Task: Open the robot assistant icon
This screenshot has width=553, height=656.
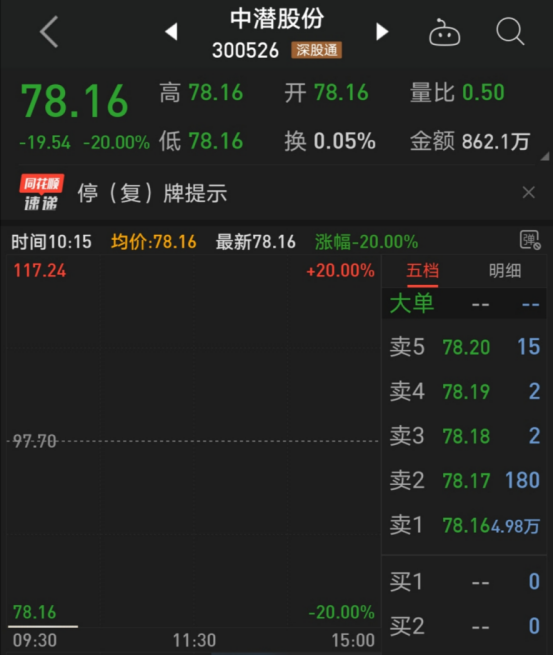Action: click(x=444, y=32)
